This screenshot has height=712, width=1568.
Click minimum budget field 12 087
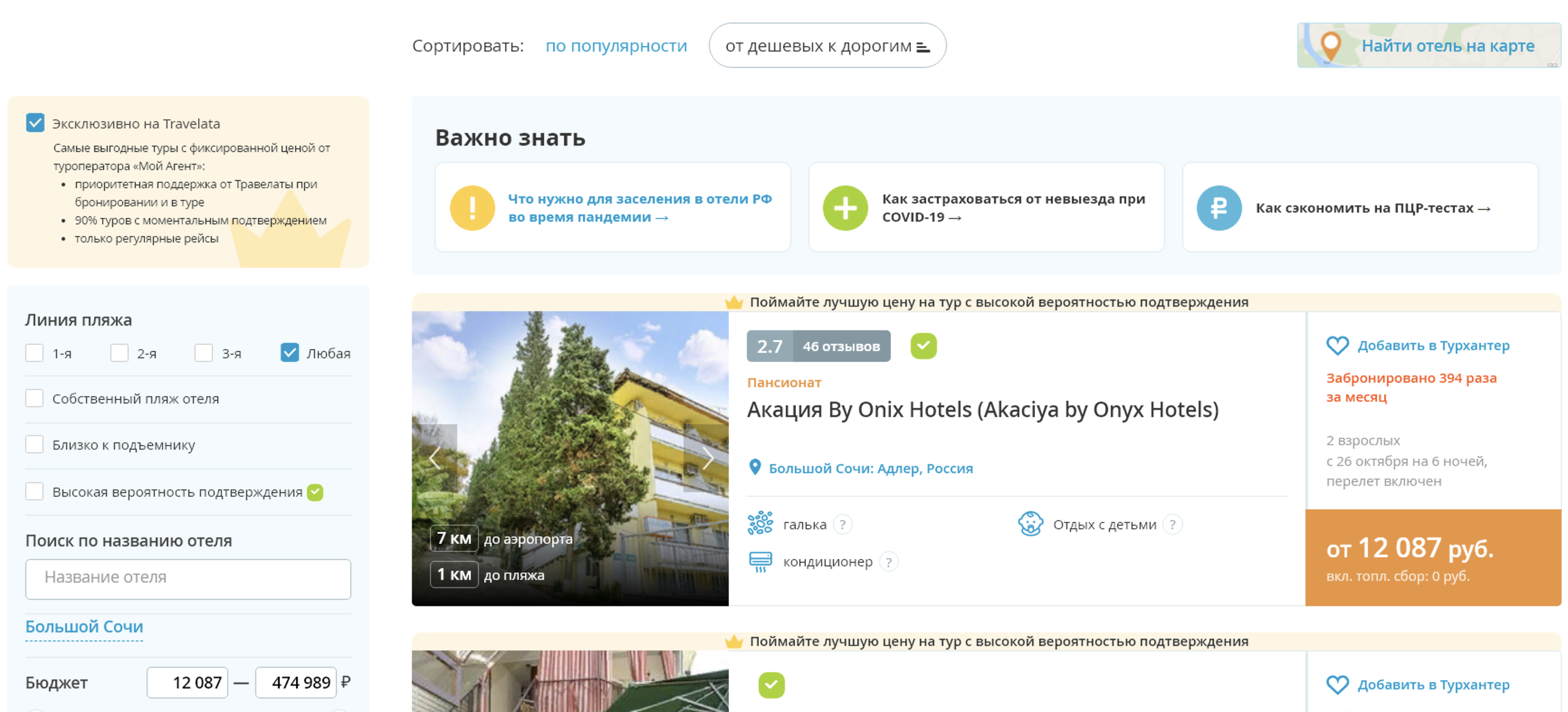(187, 682)
